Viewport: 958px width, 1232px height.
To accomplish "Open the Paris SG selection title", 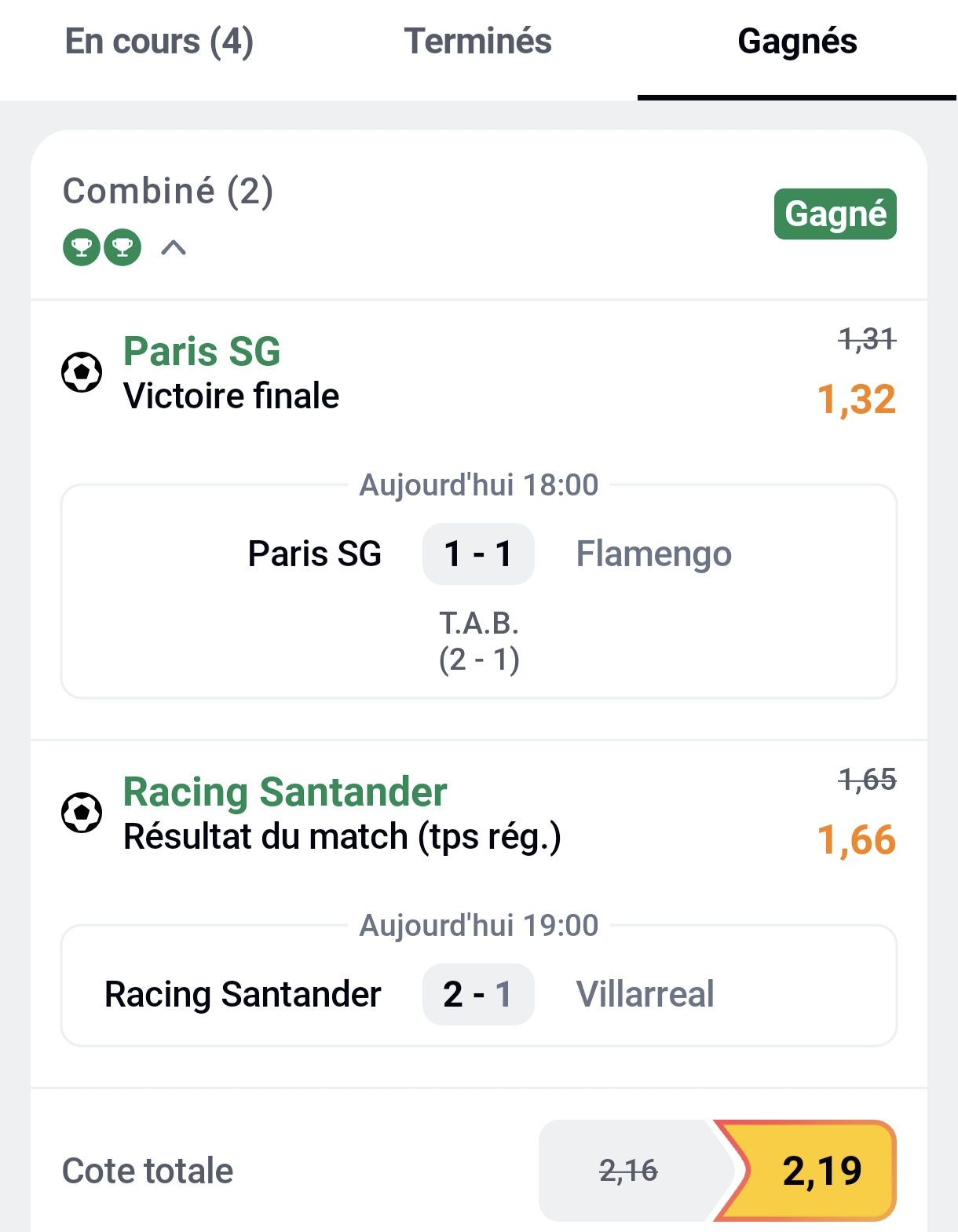I will point(202,351).
